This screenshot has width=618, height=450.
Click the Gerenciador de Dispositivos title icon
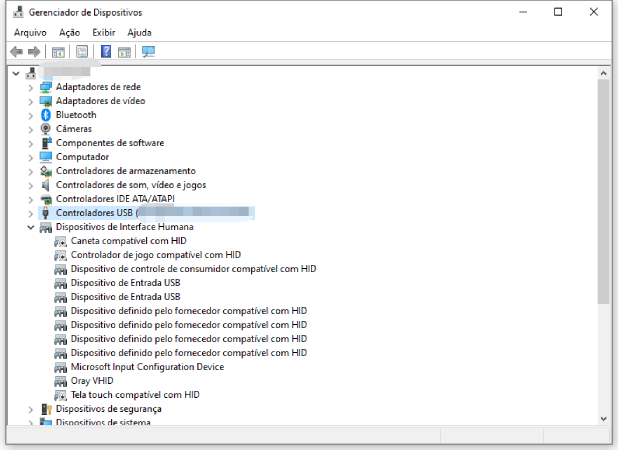click(18, 12)
